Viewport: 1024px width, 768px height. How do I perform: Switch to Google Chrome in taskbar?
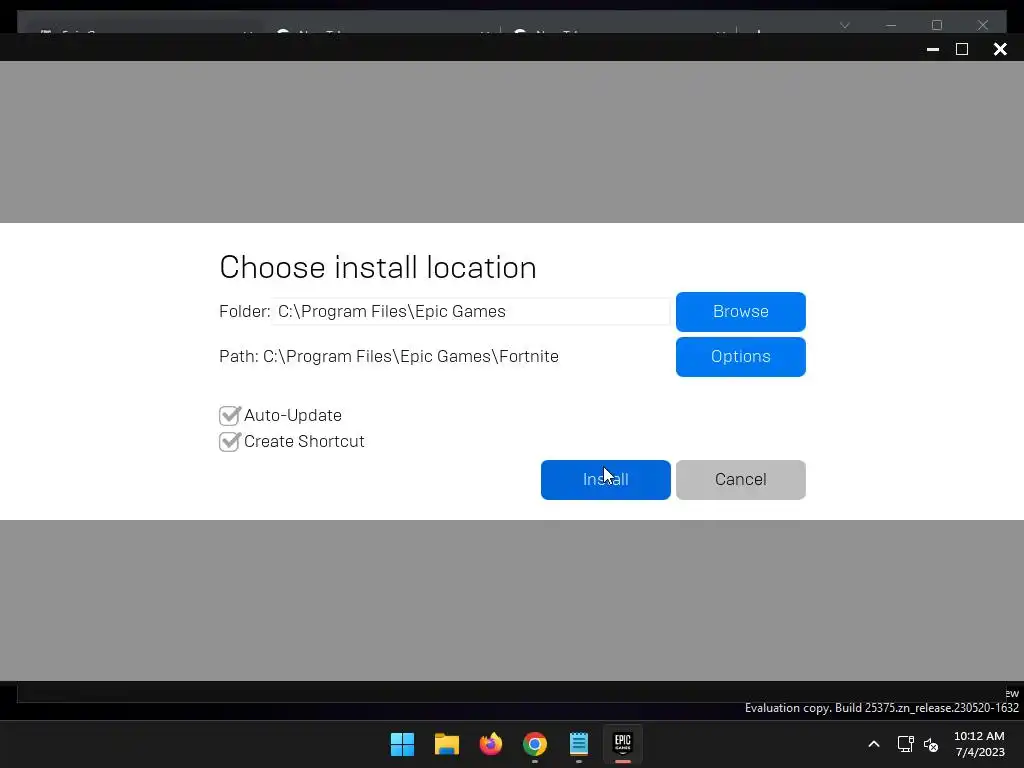pos(535,744)
